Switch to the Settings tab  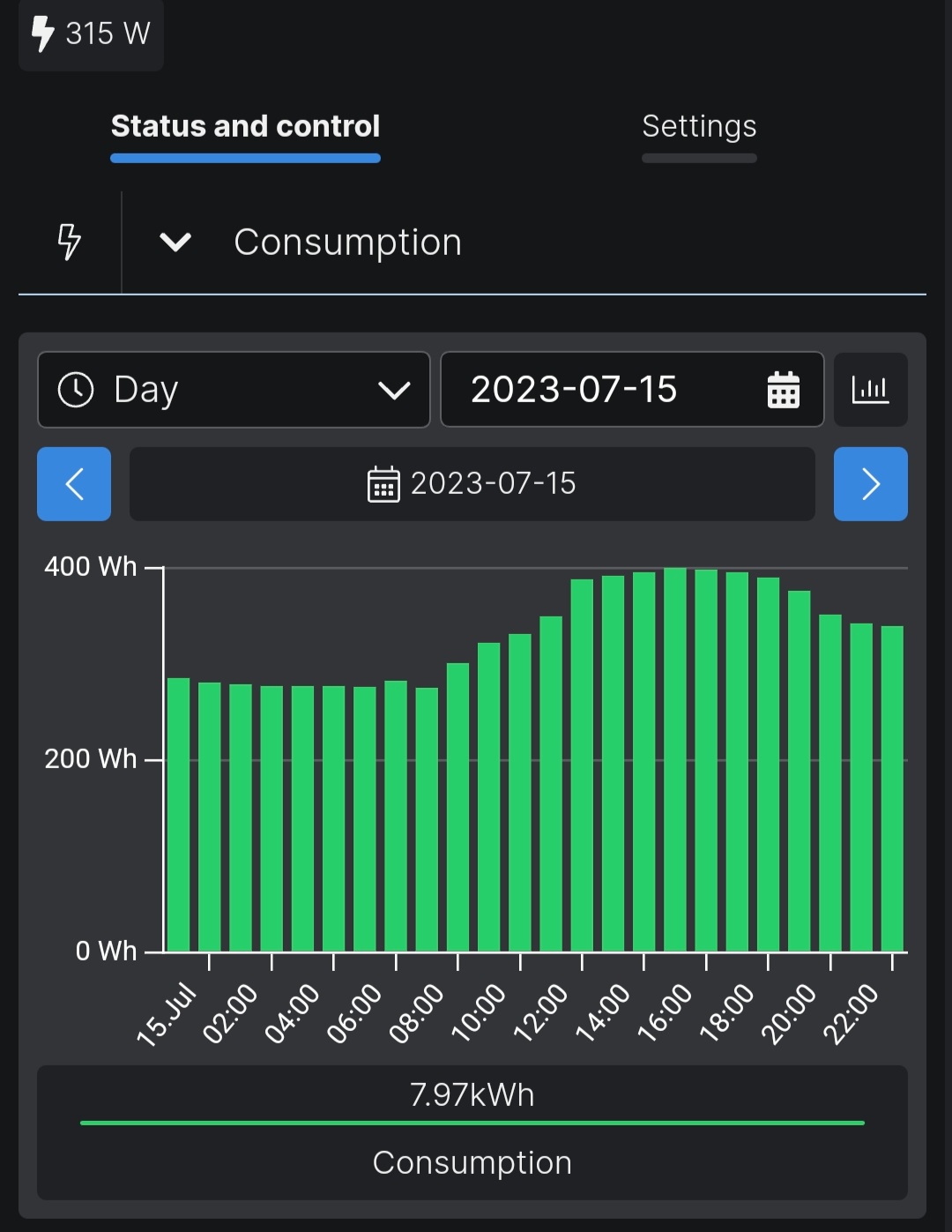699,126
